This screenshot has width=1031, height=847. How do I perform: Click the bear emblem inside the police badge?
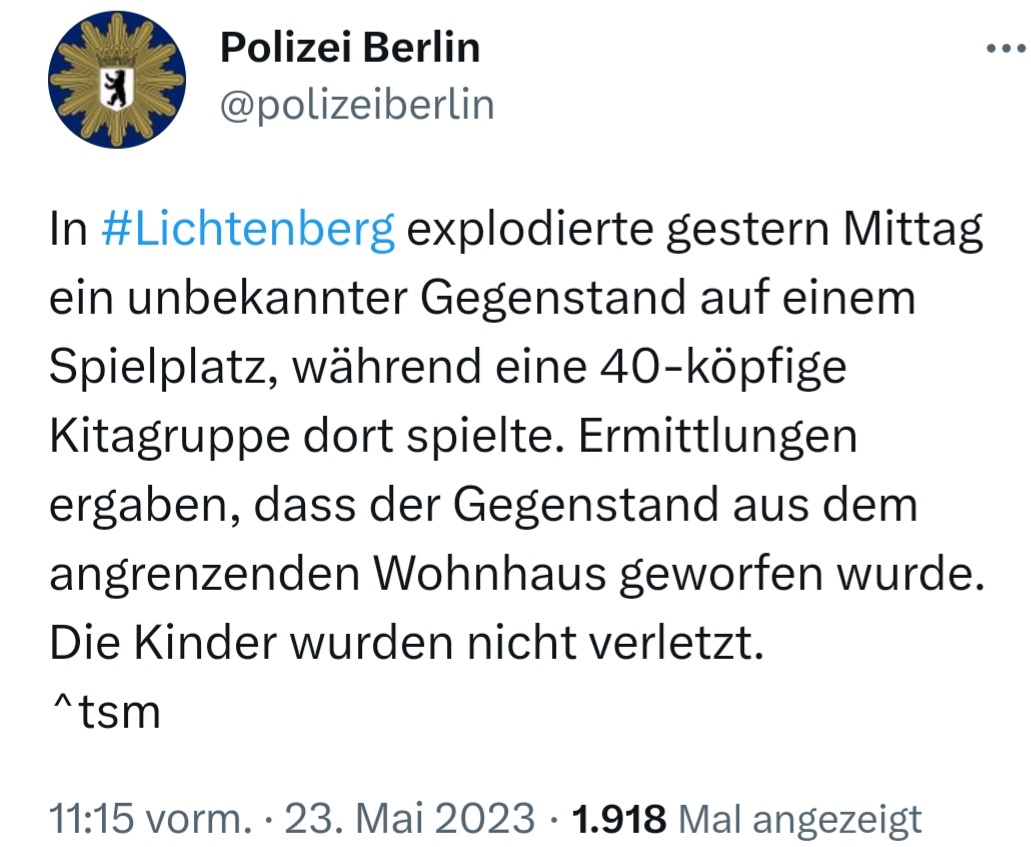tap(118, 84)
